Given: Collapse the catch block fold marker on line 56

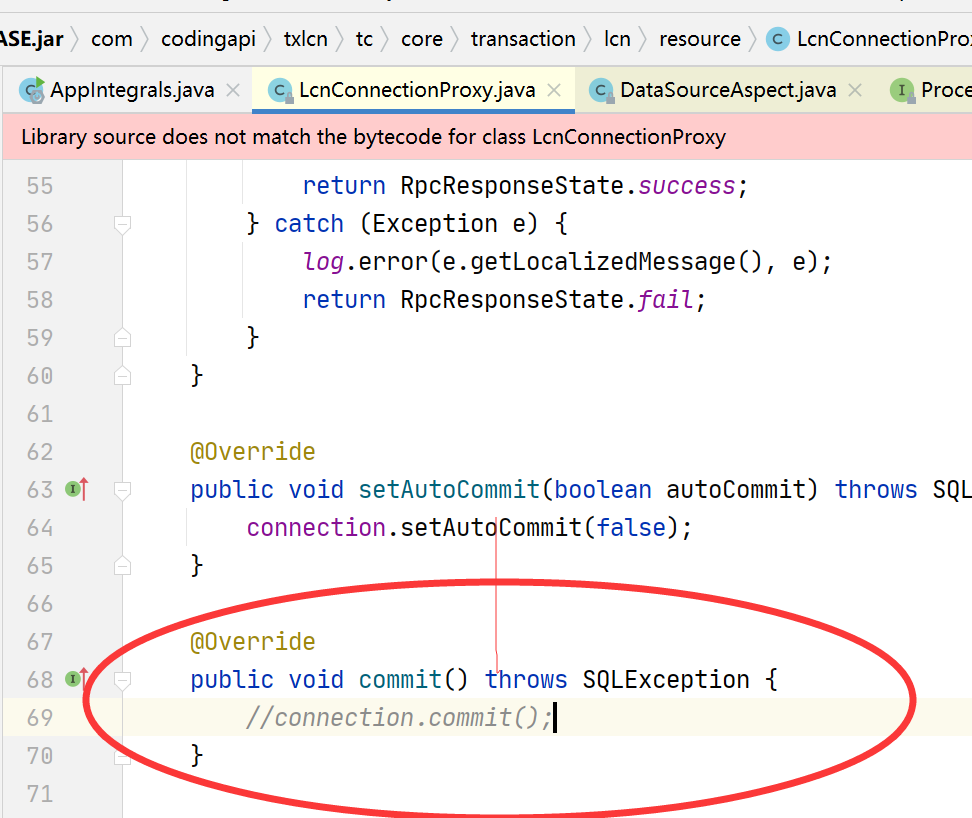Looking at the screenshot, I should tap(122, 224).
